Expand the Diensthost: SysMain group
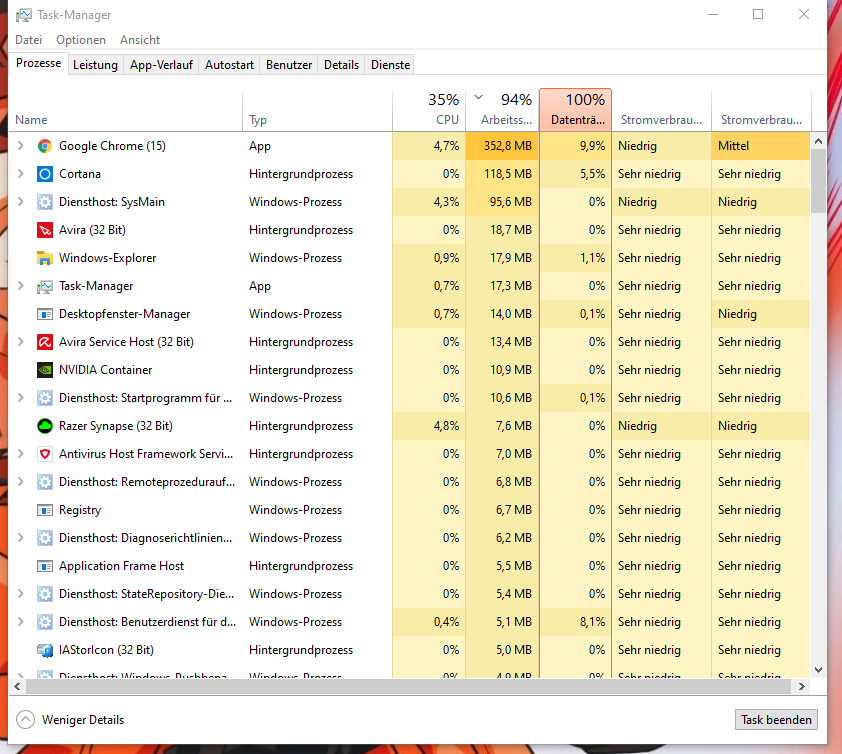 (x=20, y=201)
